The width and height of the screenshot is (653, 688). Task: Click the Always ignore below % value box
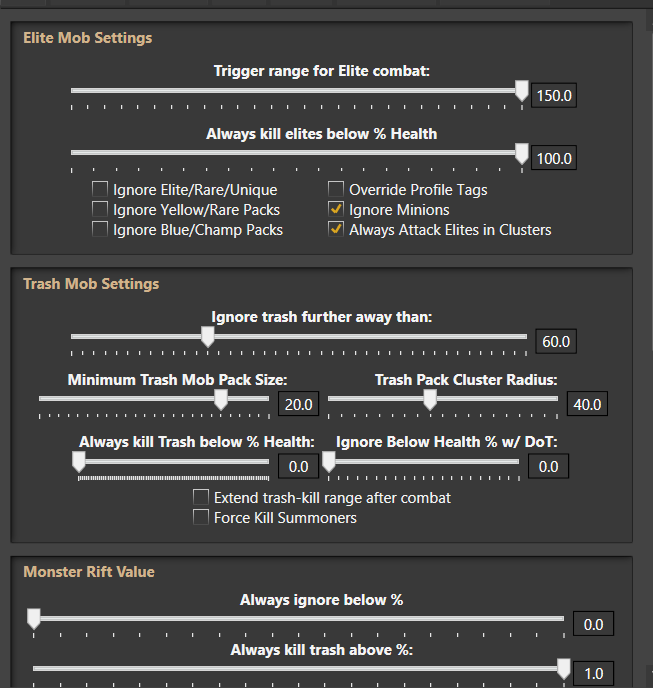point(592,625)
